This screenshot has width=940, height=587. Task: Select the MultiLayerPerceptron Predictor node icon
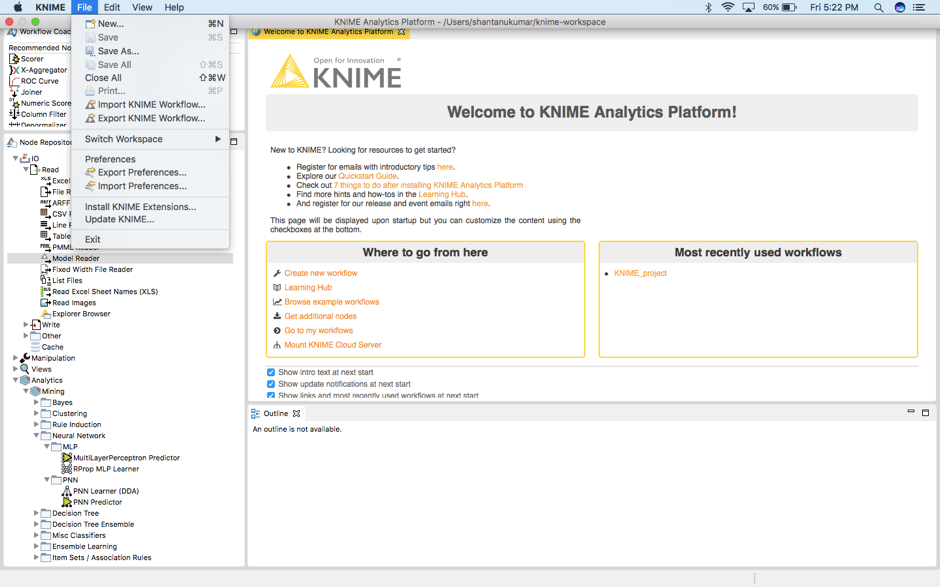pos(66,458)
